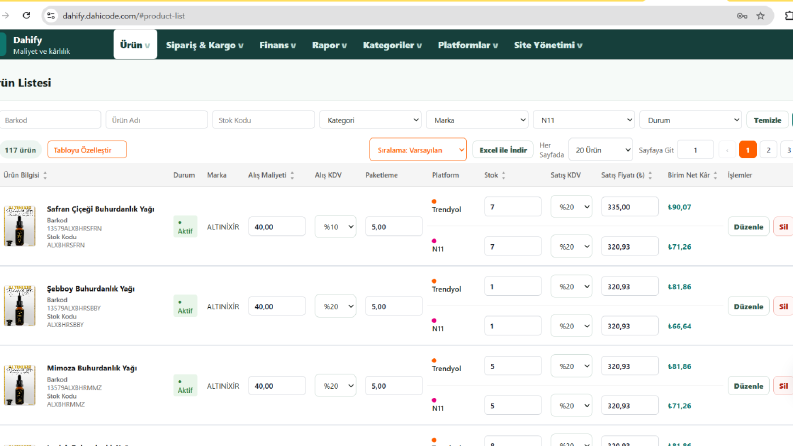The width and height of the screenshot is (793, 446).
Task: Open the Ürün menu
Action: point(135,44)
